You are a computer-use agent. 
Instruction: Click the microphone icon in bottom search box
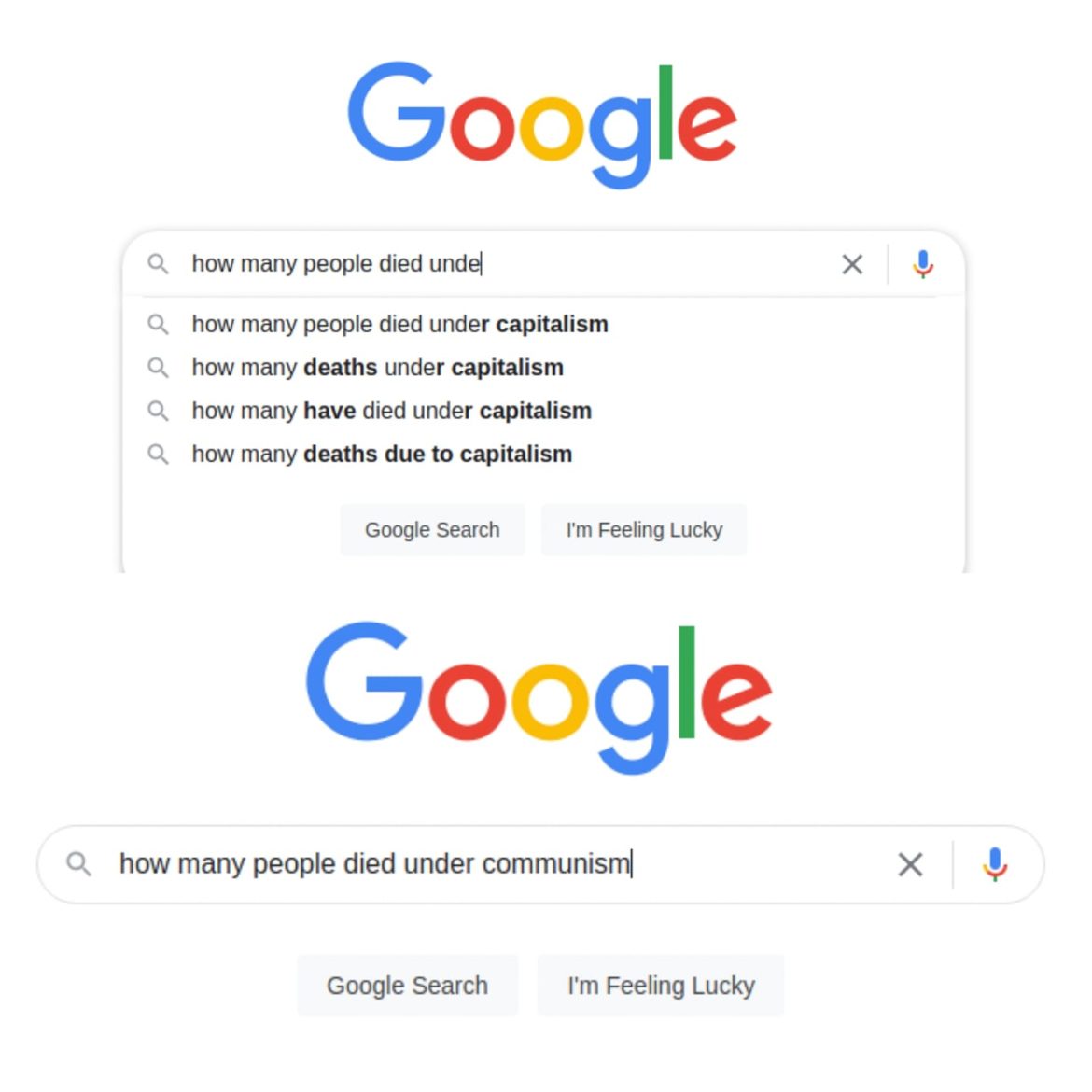point(995,864)
